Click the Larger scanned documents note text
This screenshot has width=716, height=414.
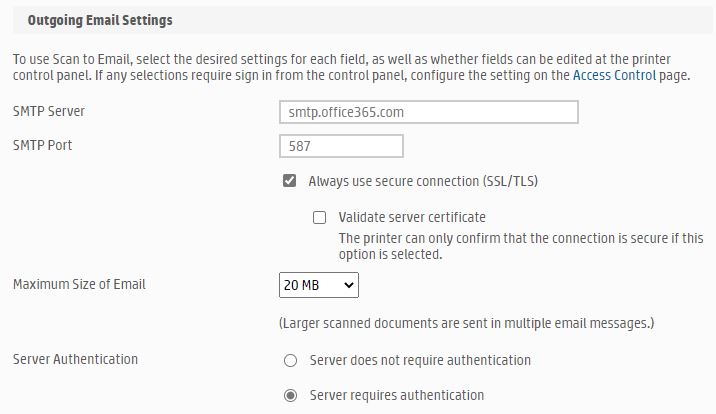click(x=466, y=323)
